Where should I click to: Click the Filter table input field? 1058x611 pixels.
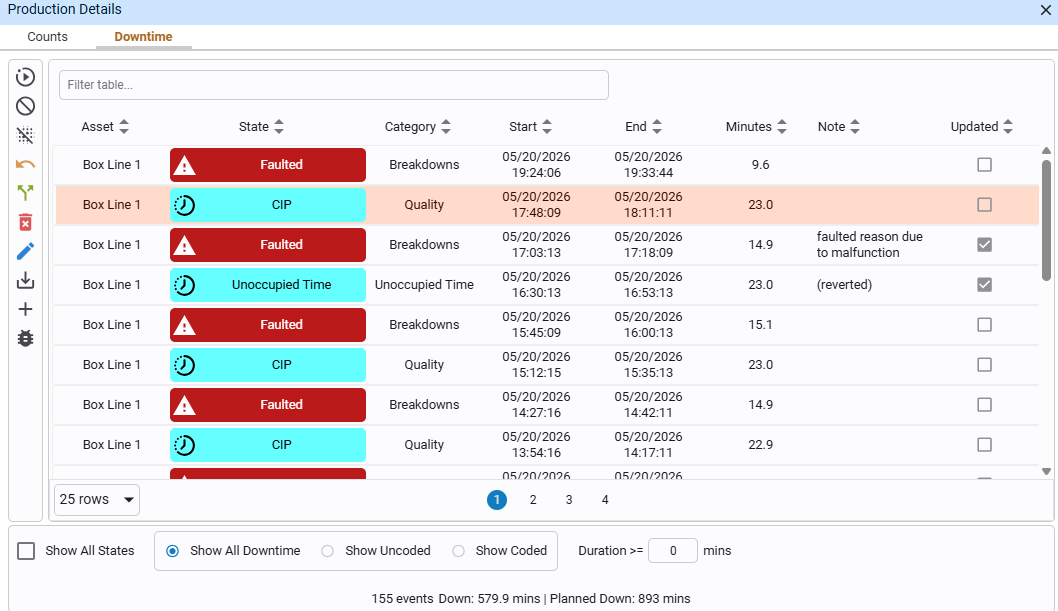click(x=333, y=85)
